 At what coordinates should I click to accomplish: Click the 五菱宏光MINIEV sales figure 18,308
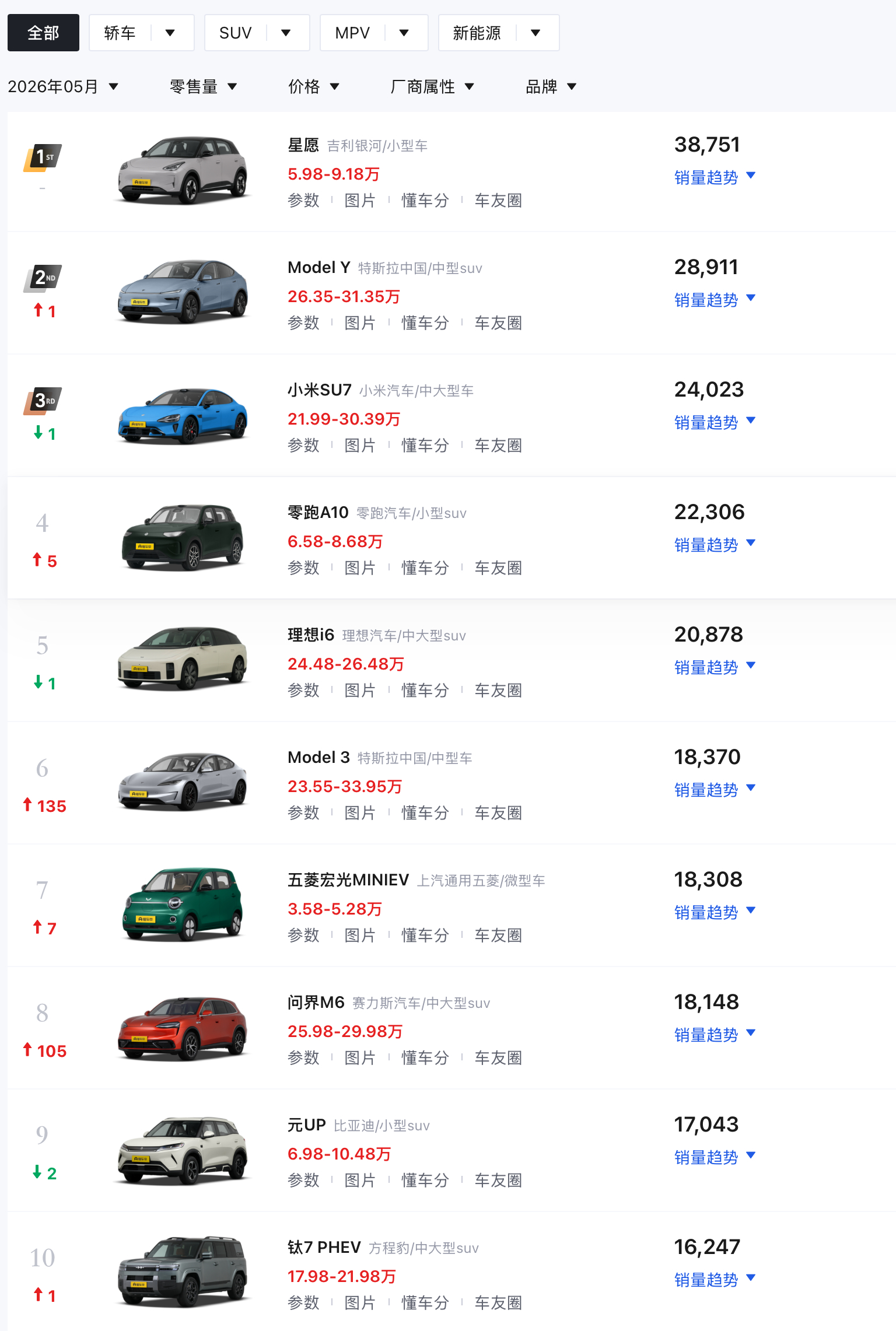point(708,880)
